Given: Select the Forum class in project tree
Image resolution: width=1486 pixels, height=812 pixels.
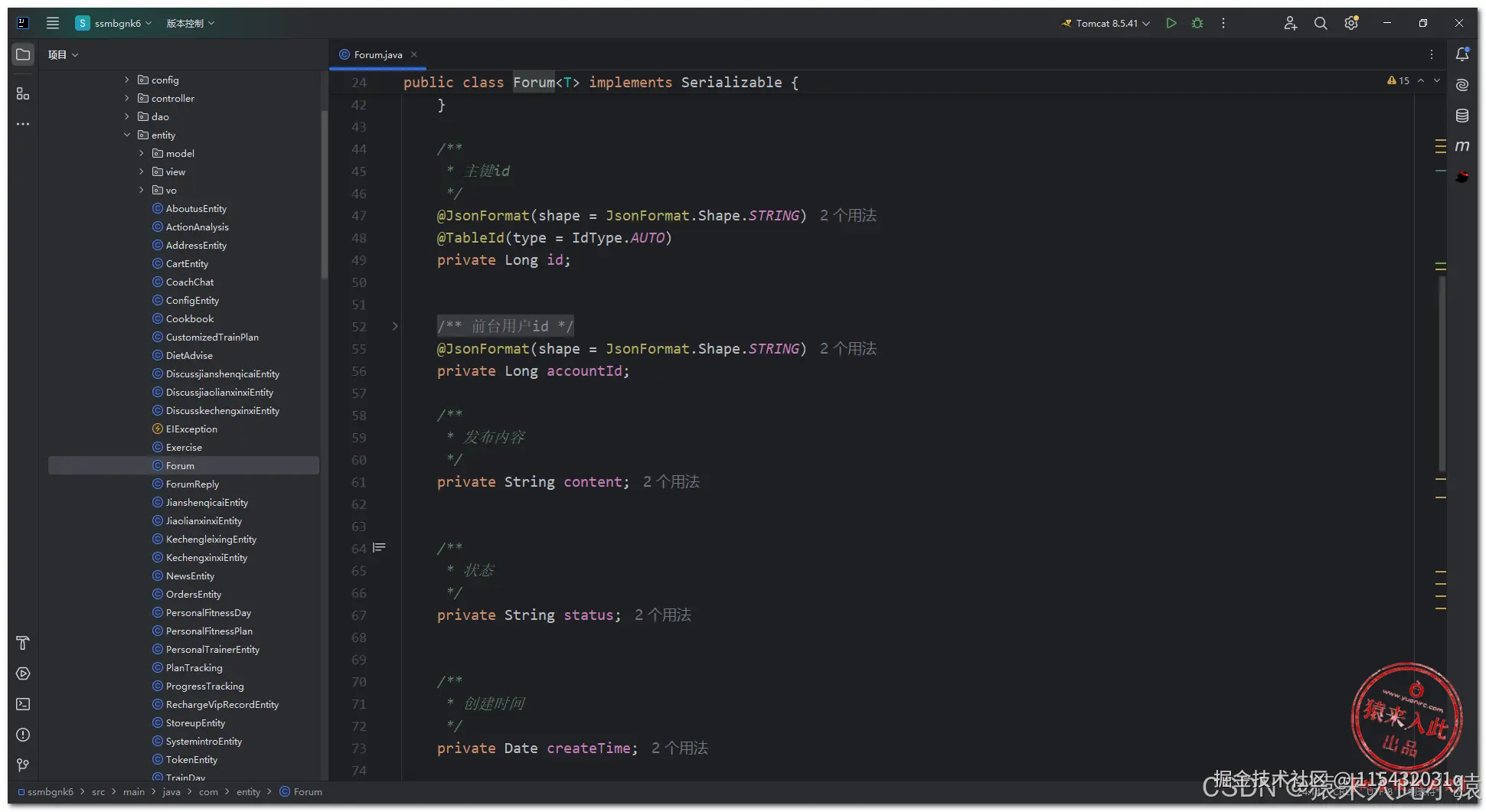Looking at the screenshot, I should [x=184, y=465].
